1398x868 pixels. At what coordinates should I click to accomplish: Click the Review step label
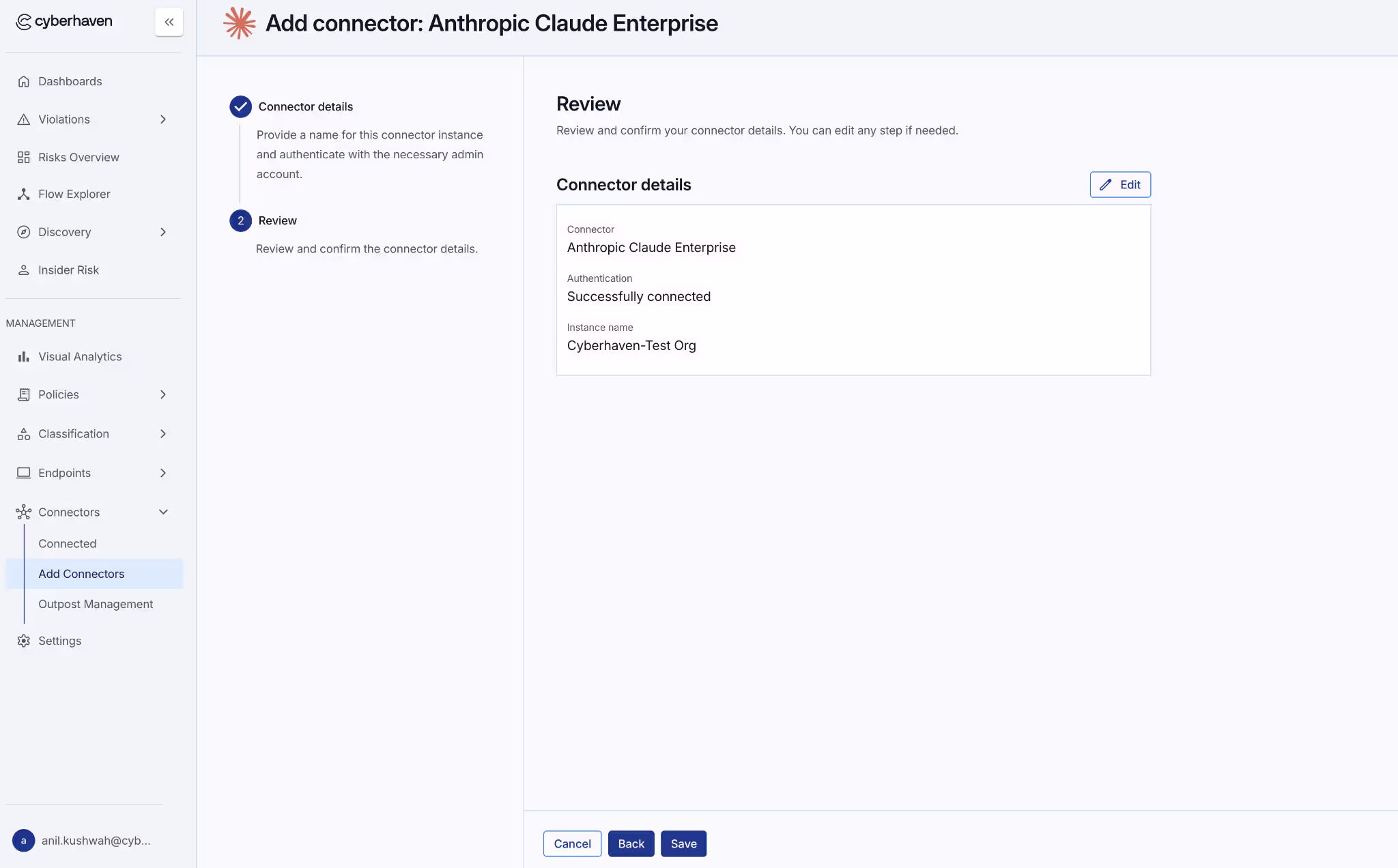(x=278, y=220)
